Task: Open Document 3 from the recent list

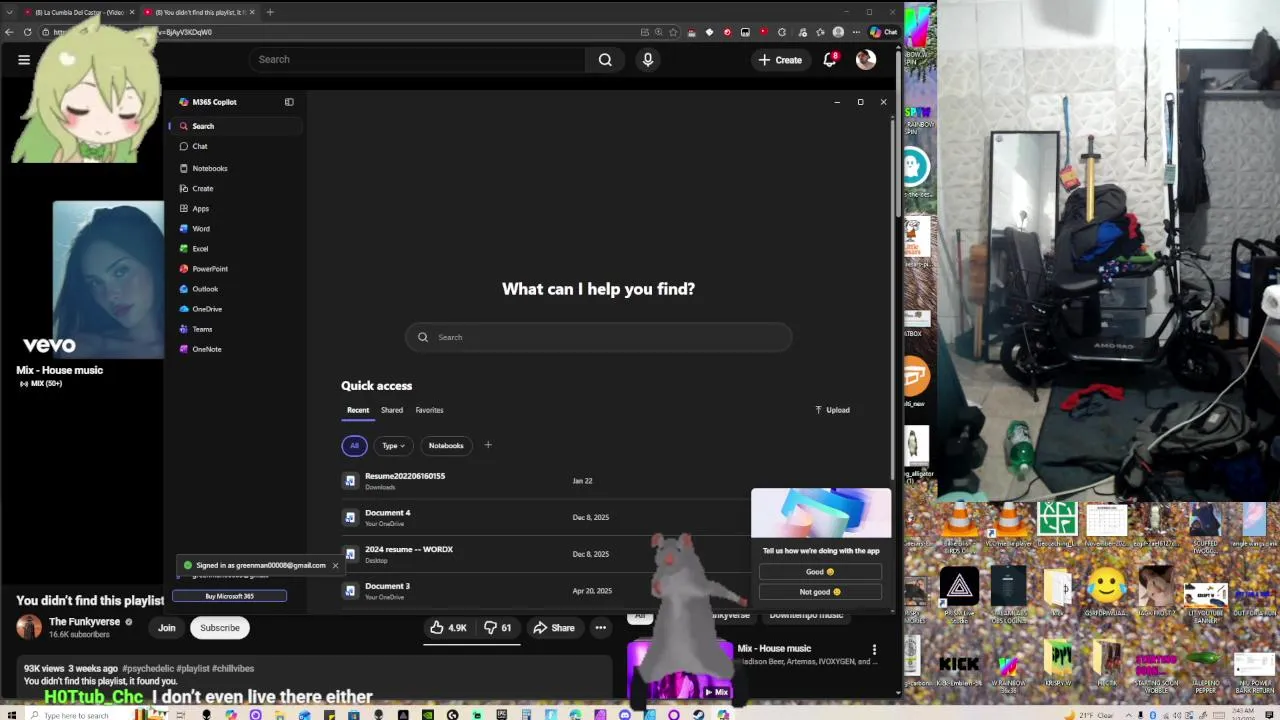Action: (387, 586)
